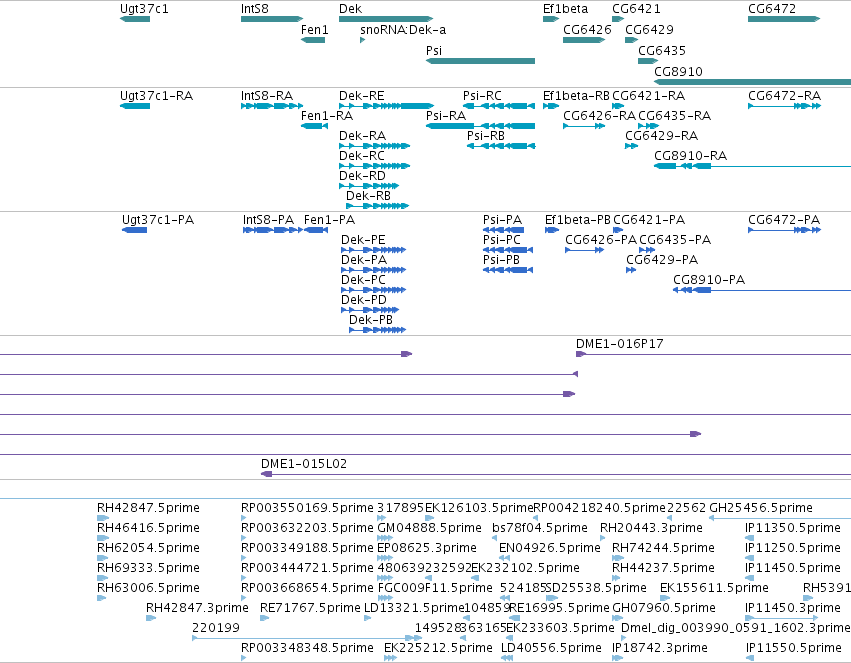Image resolution: width=851 pixels, height=663 pixels.
Task: Click the DME1-015L02 purple end arrow
Action: [x=266, y=474]
